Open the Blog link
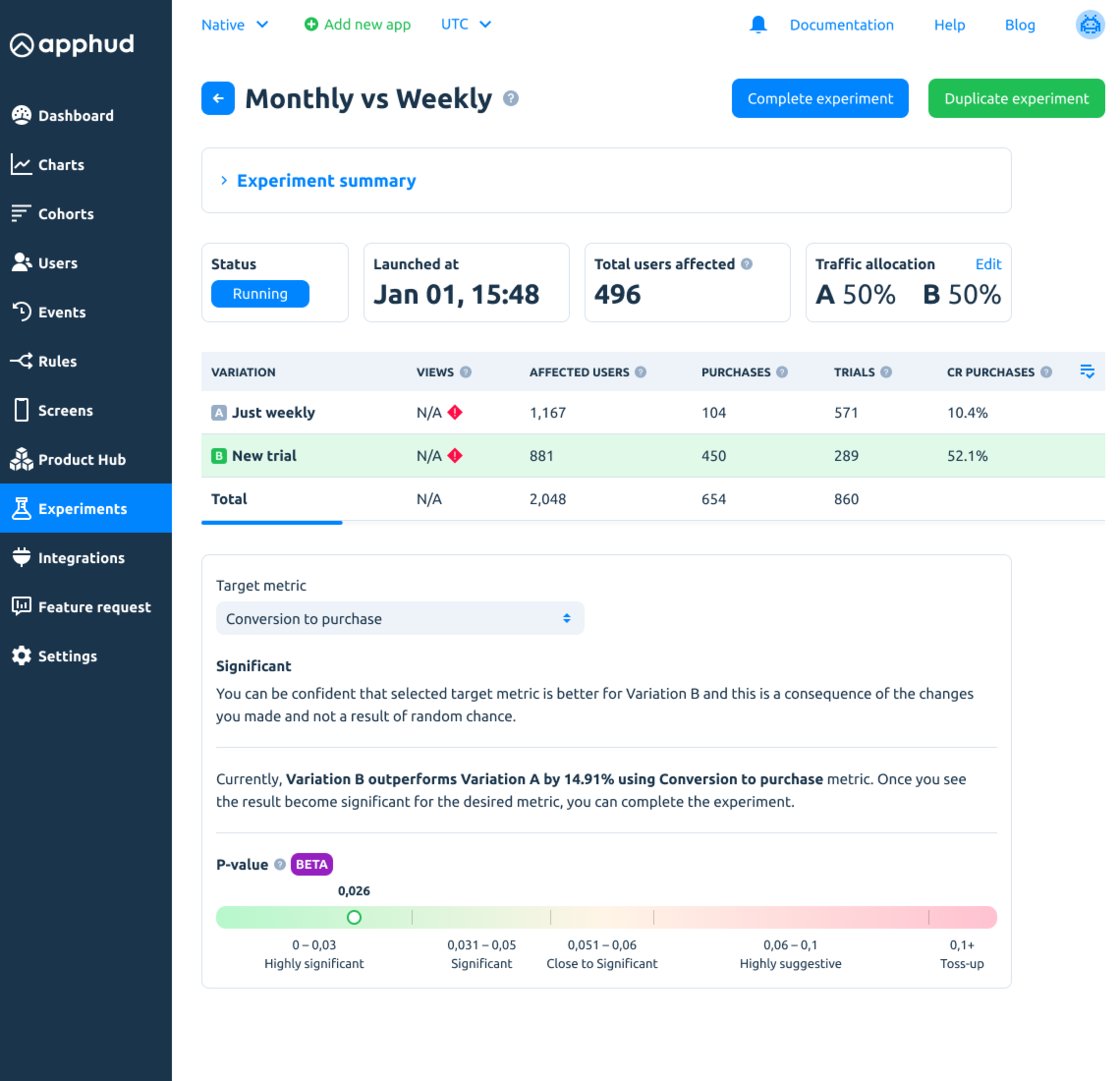 pyautogui.click(x=1019, y=24)
